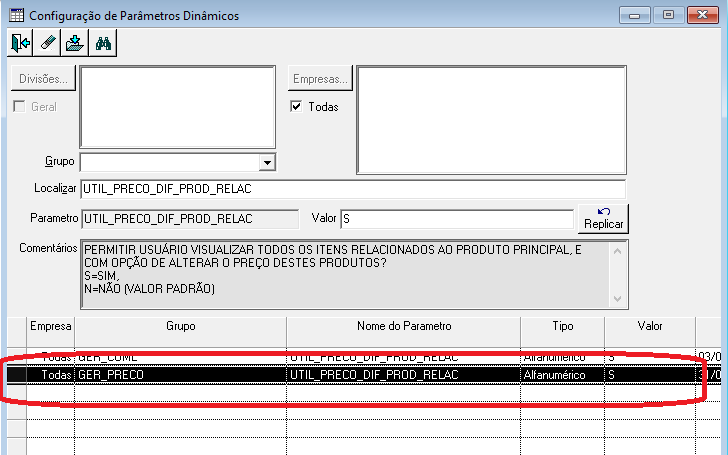The image size is (728, 455).
Task: Toggle the Geral checkbox
Action: coord(20,107)
